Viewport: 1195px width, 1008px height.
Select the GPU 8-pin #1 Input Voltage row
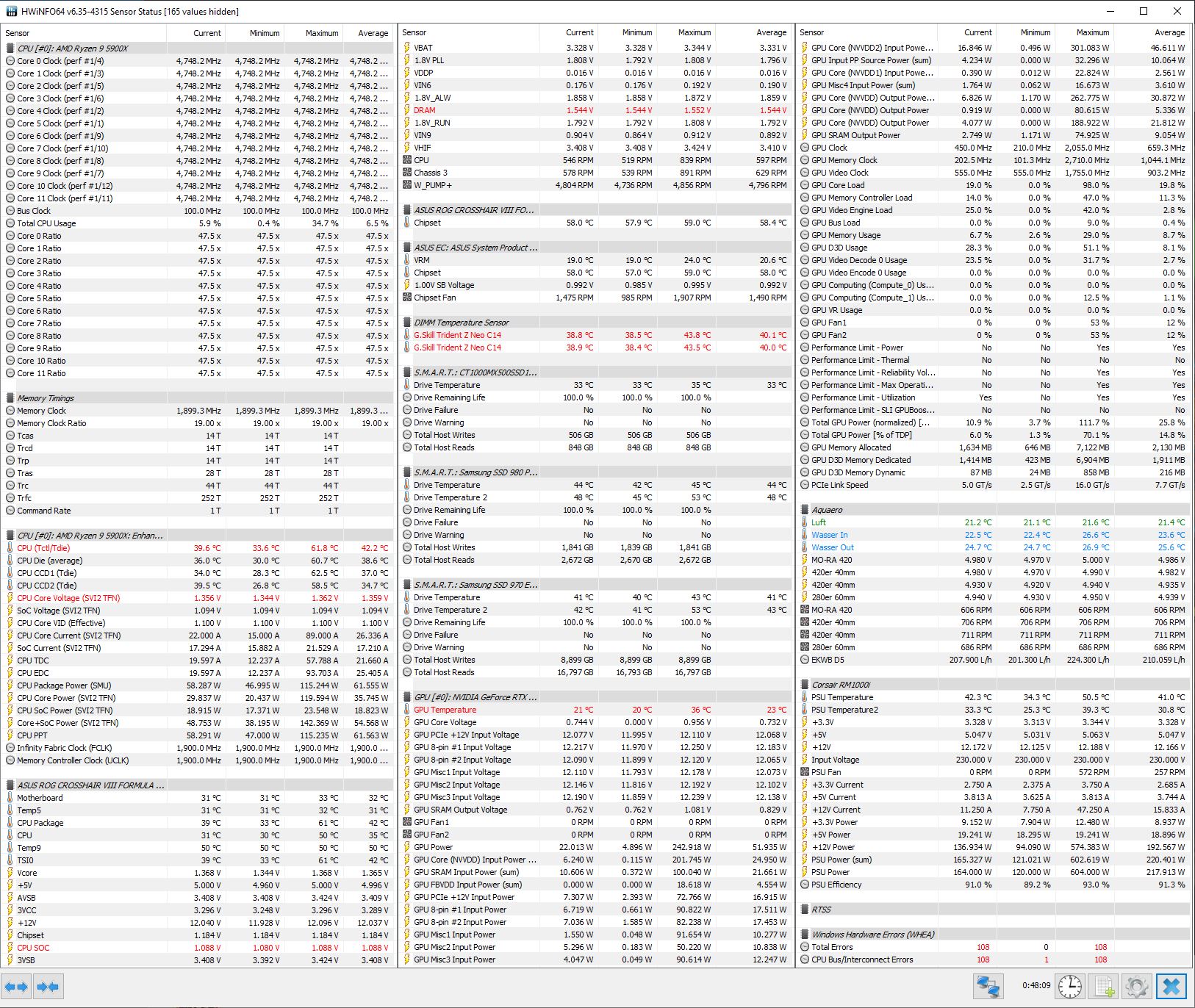point(595,747)
